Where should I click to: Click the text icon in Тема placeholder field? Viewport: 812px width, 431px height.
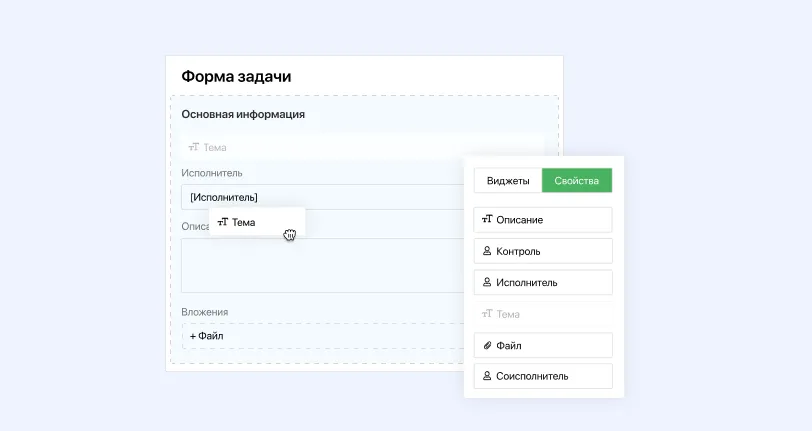[x=194, y=147]
